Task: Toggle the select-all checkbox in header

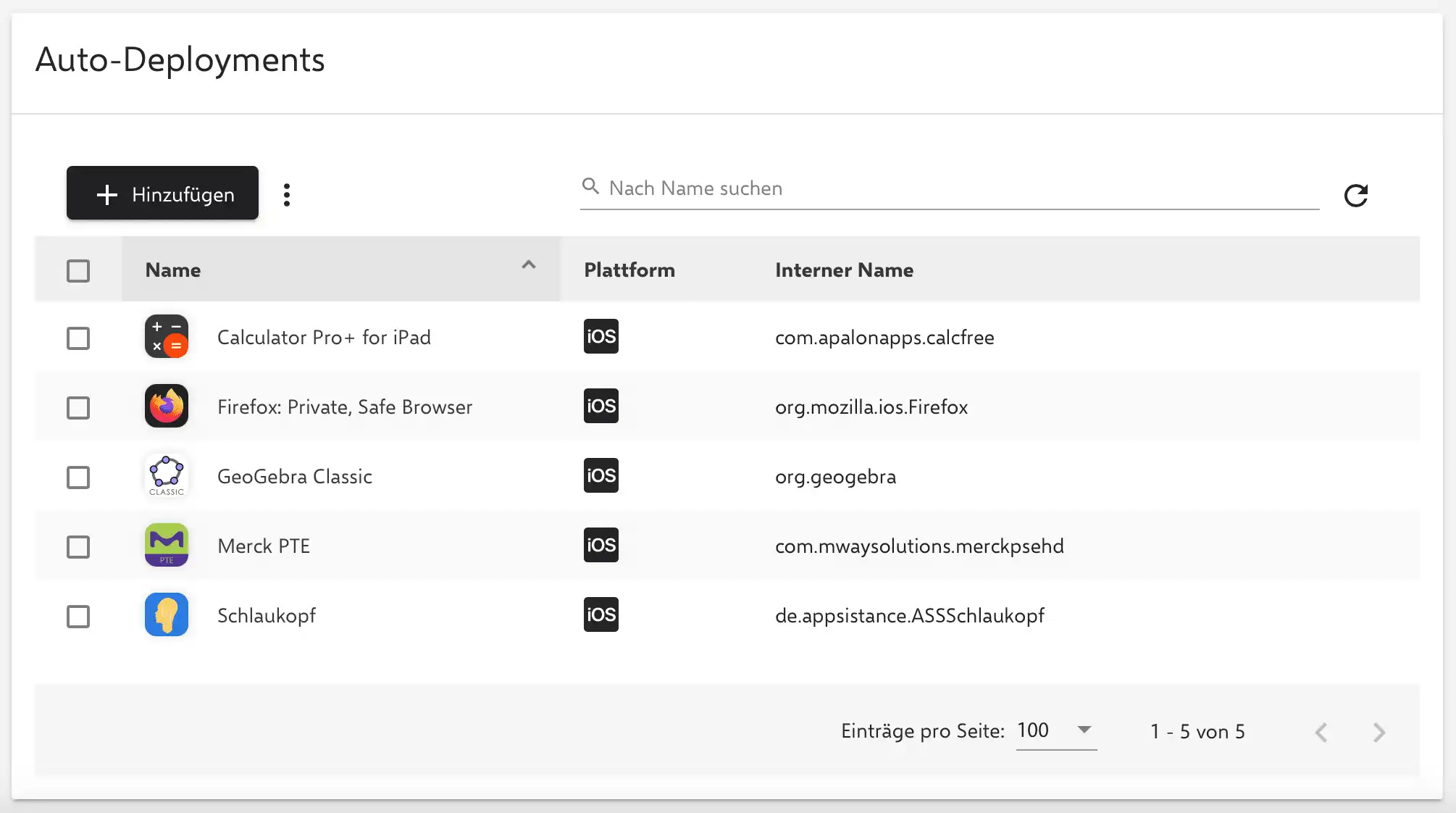Action: [78, 270]
